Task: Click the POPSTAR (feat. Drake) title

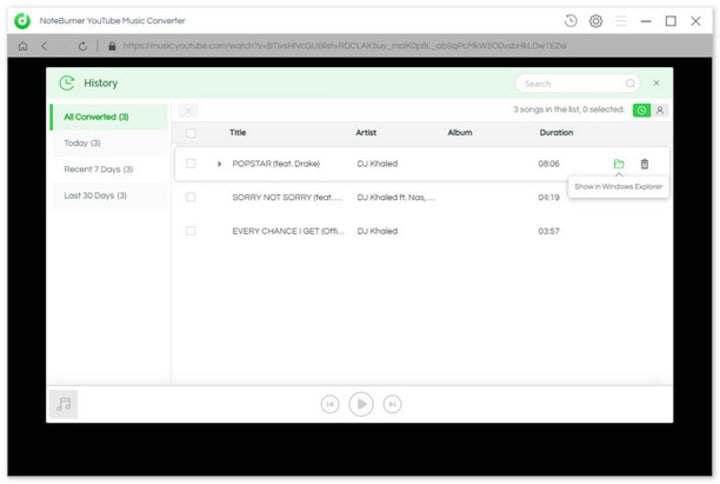Action: click(276, 164)
